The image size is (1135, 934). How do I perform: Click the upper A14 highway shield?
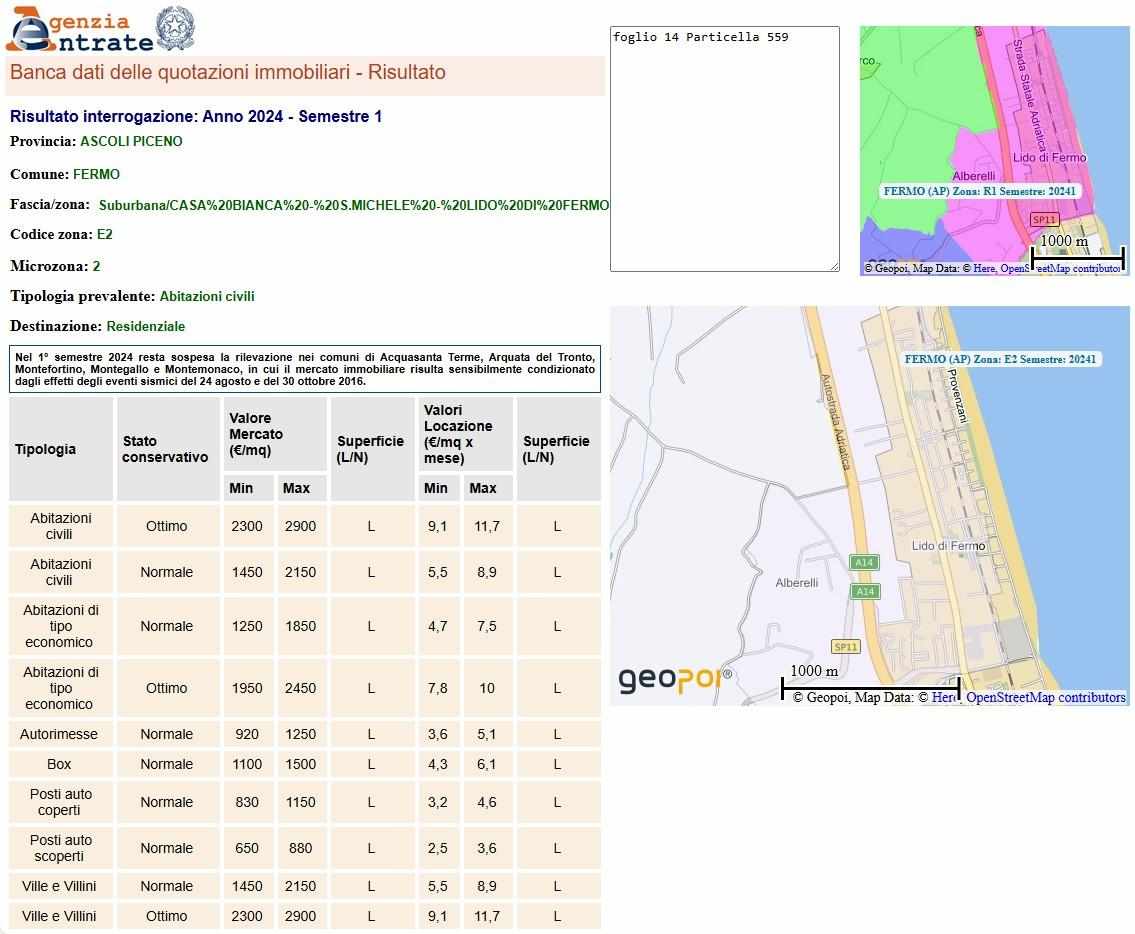pyautogui.click(x=864, y=563)
